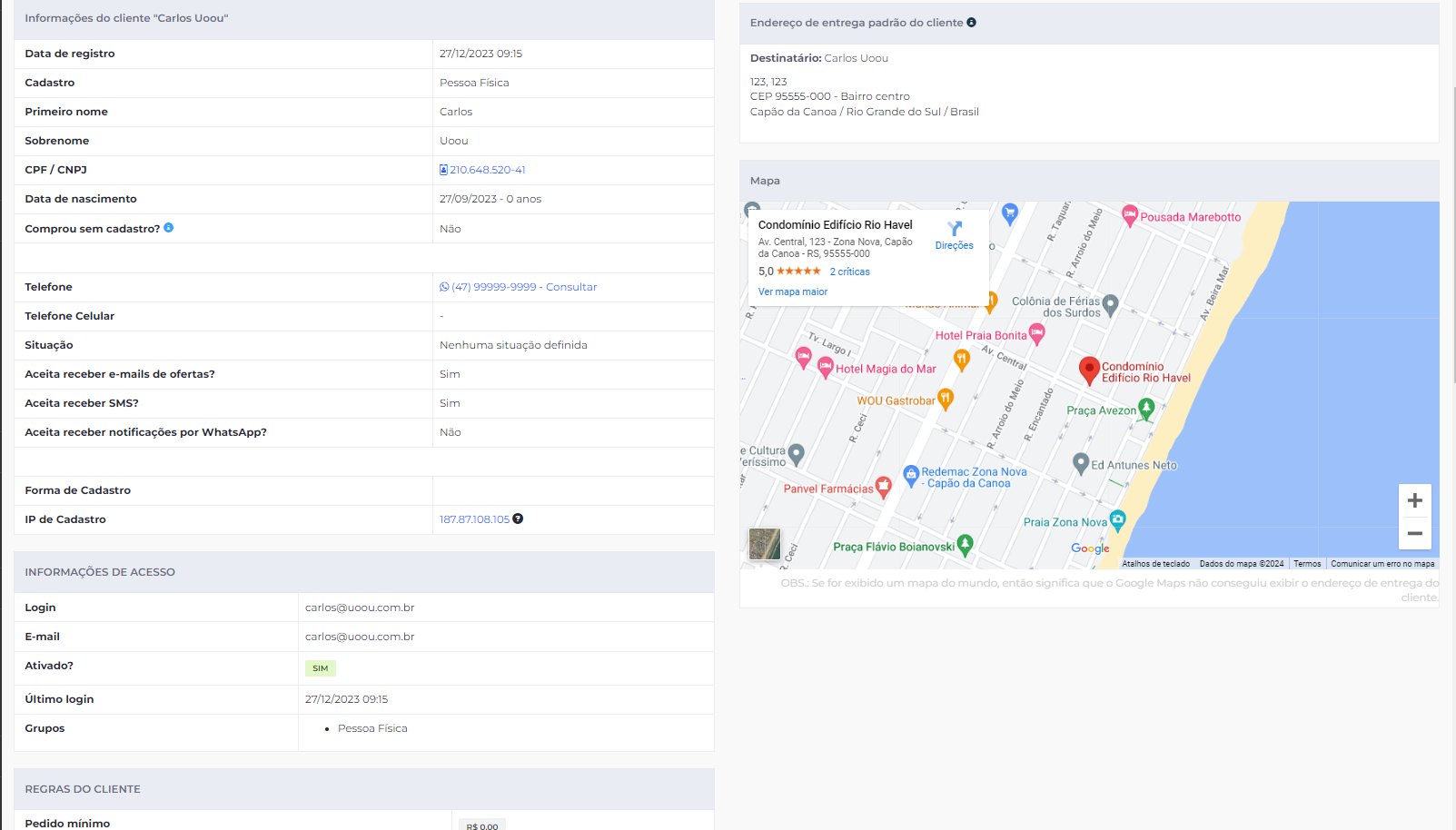Click the Direções text link
The height and width of the screenshot is (830, 1456).
(x=955, y=245)
